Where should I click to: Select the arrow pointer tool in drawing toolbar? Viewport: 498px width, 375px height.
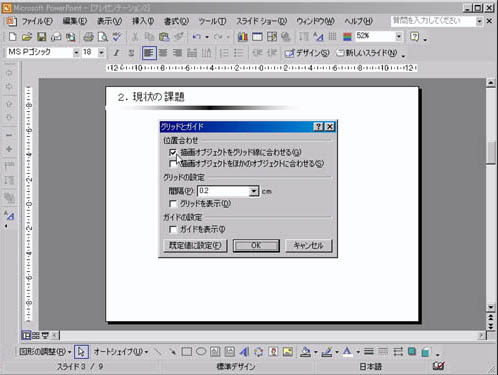81,352
